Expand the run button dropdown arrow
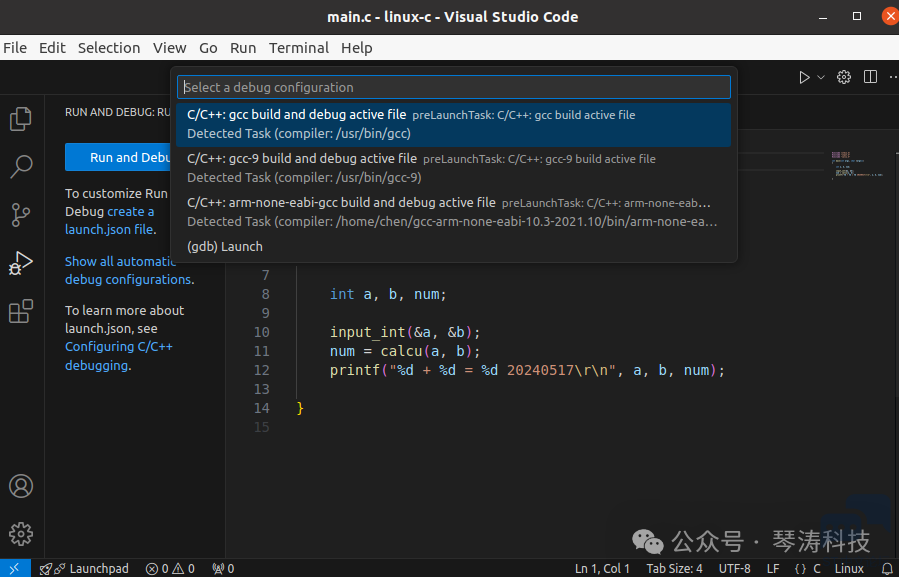899x577 pixels. pos(821,77)
